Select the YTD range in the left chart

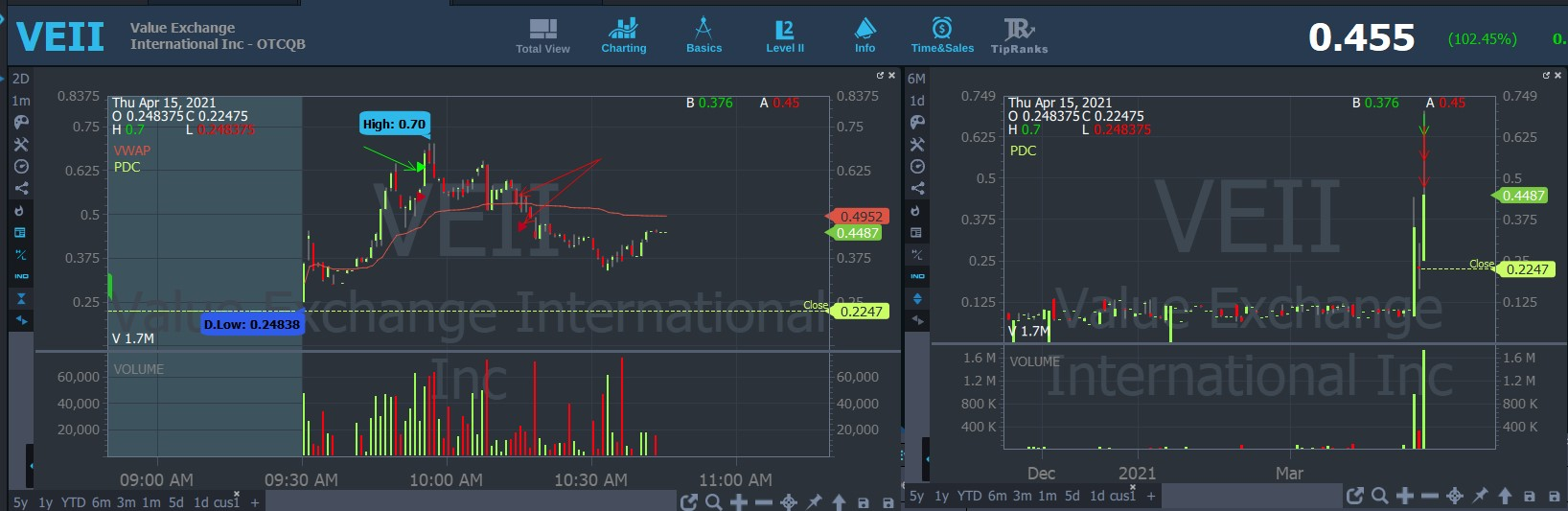73,502
